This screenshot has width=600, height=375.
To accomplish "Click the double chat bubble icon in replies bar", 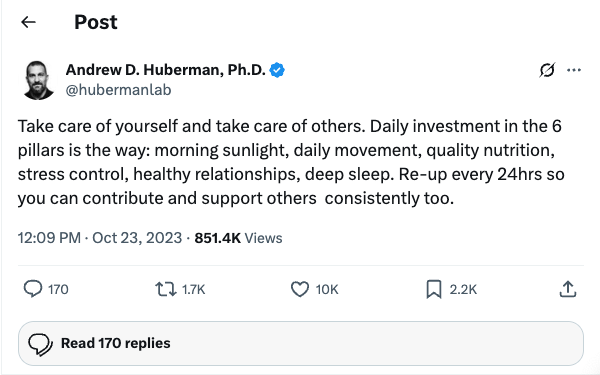I will [41, 344].
